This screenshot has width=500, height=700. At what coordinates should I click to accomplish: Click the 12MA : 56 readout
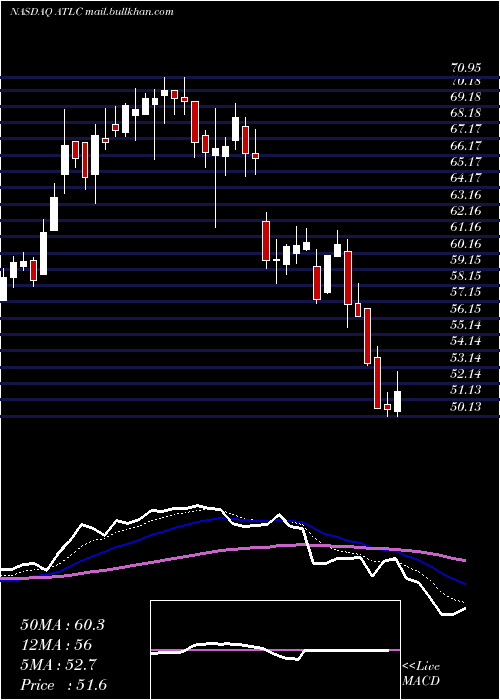pyautogui.click(x=56, y=645)
